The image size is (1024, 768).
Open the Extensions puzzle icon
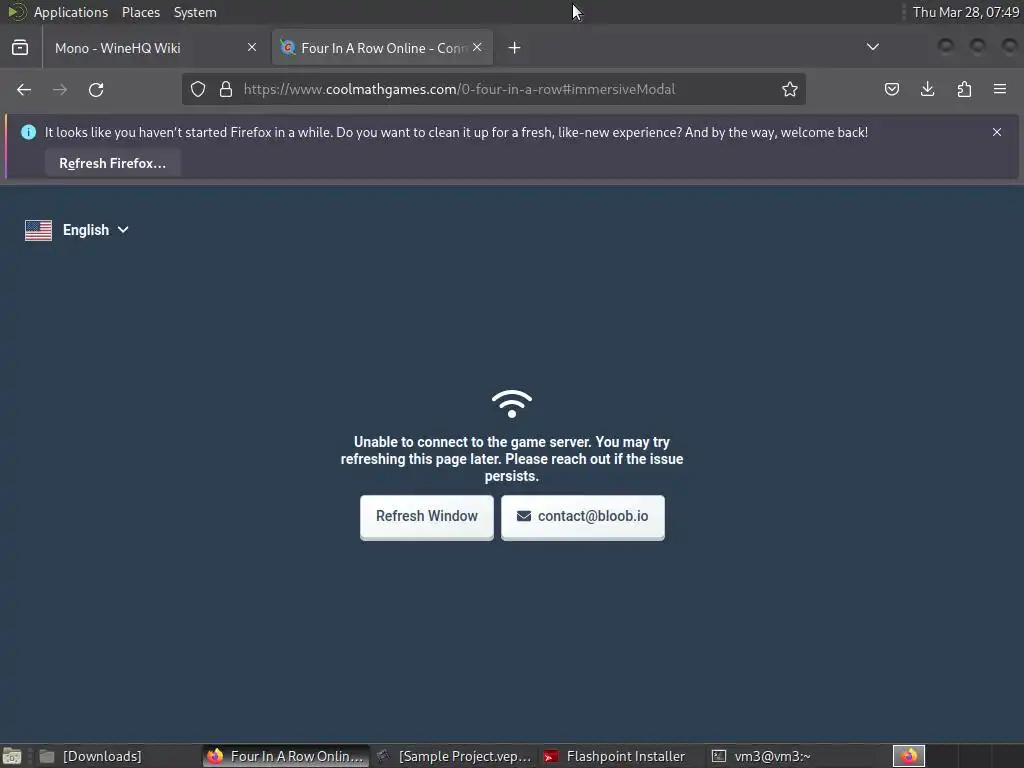[x=964, y=89]
